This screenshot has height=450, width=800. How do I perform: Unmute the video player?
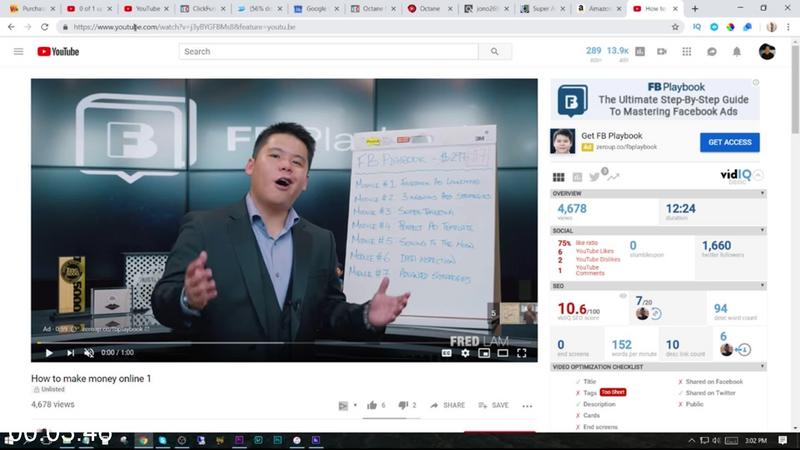coord(89,353)
